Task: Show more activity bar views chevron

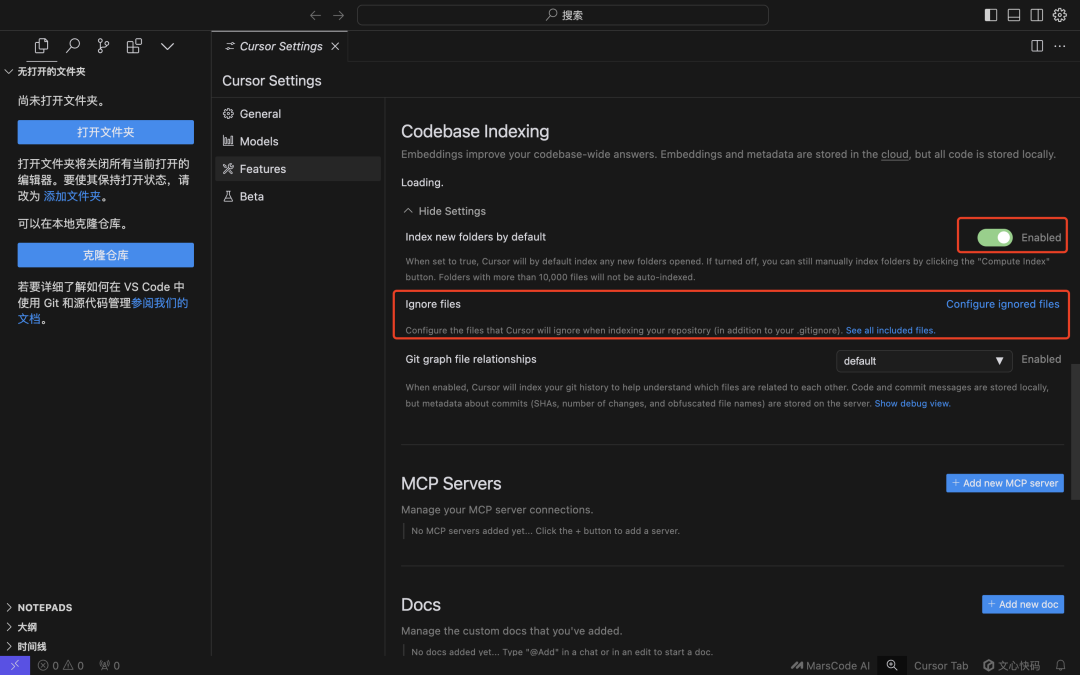Action: pos(167,46)
